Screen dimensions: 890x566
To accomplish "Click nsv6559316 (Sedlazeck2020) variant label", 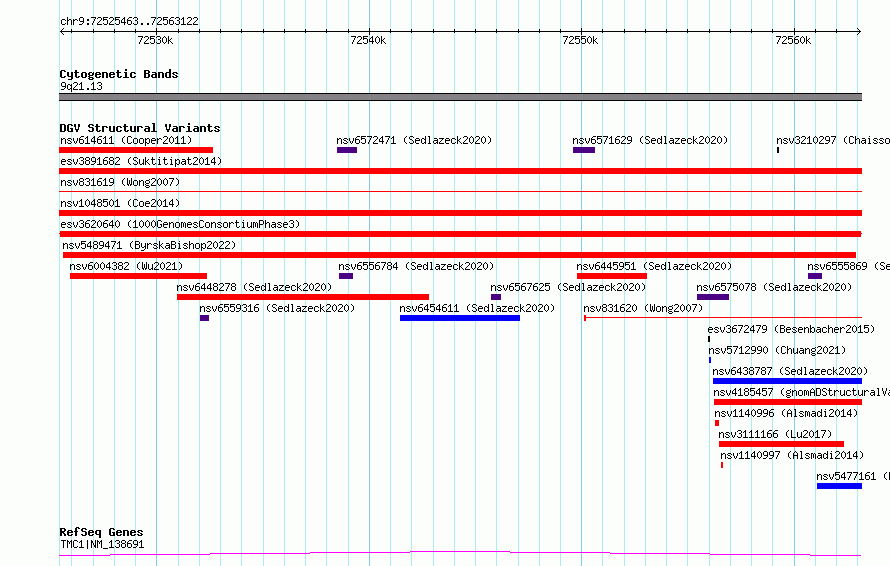I will tap(277, 308).
